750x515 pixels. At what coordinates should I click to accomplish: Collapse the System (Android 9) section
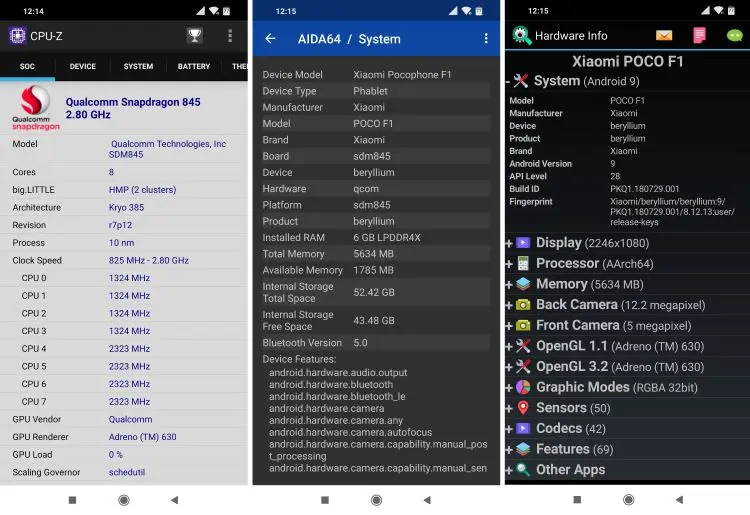coord(628,81)
